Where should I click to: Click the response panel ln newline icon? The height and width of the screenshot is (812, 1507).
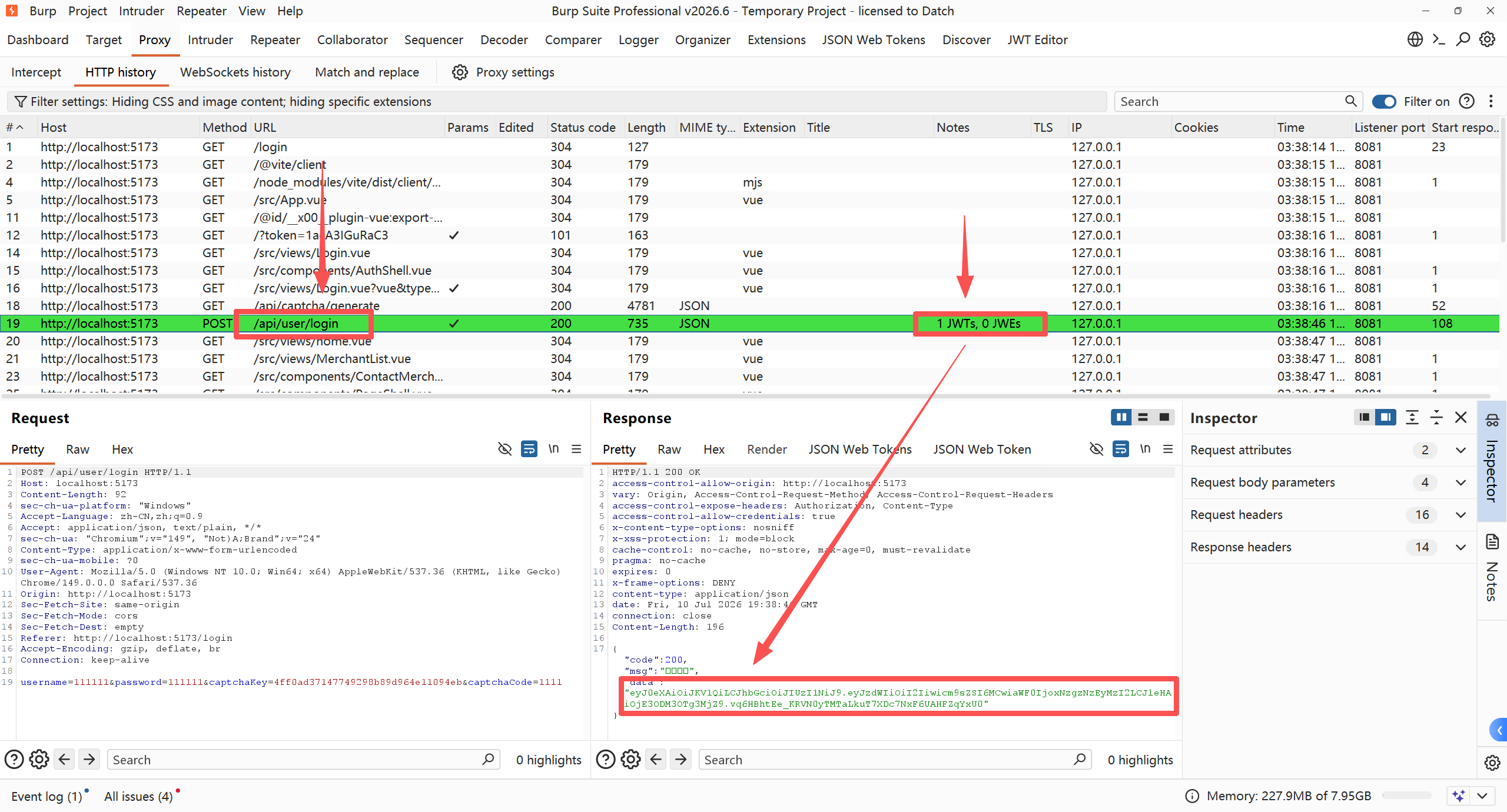point(1145,449)
